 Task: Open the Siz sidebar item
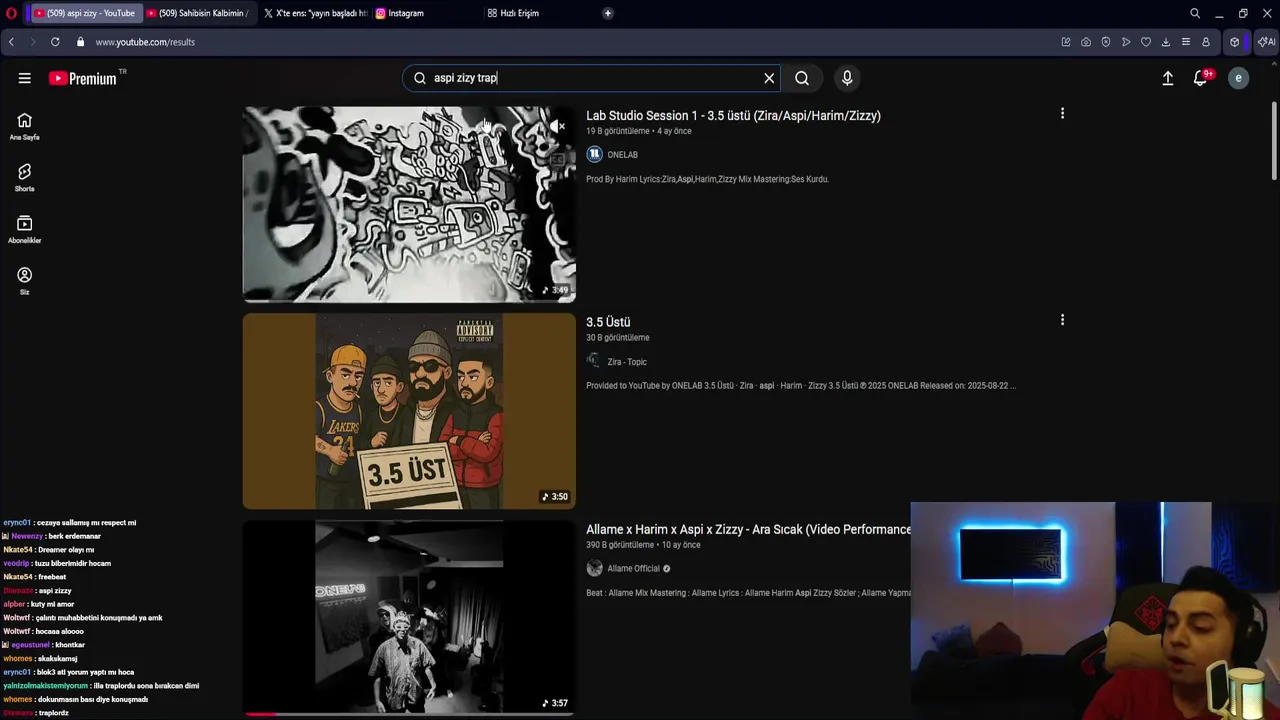[x=25, y=281]
